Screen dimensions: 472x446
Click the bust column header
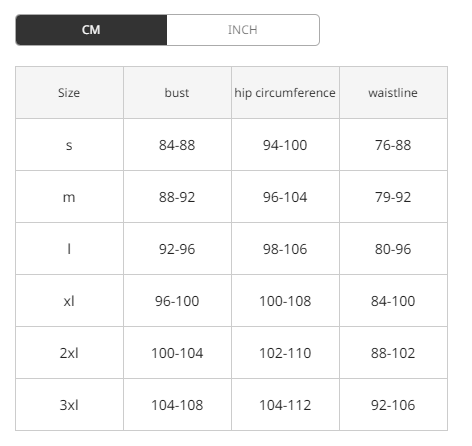pyautogui.click(x=177, y=93)
